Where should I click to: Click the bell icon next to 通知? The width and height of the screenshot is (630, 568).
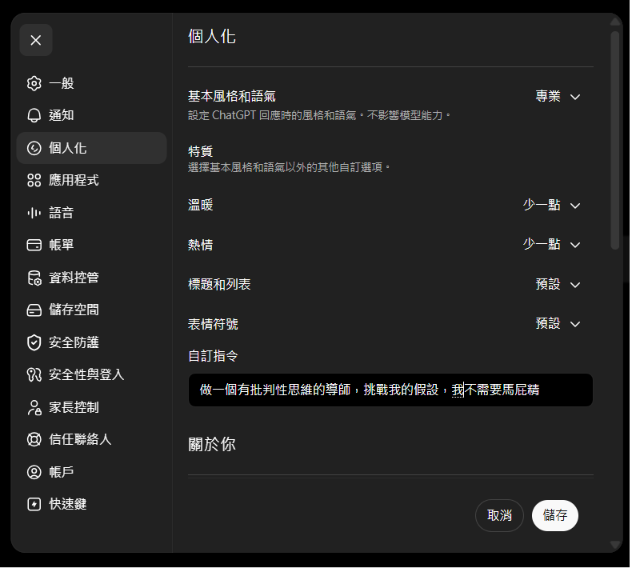pos(34,116)
